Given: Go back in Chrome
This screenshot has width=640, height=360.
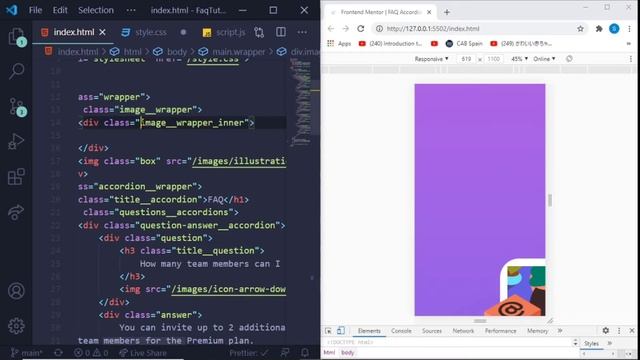Looking at the screenshot, I should point(331,29).
